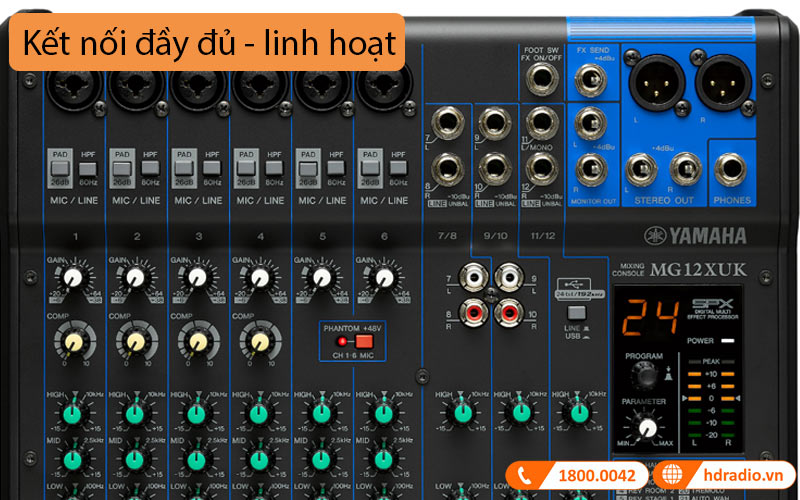Image resolution: width=800 pixels, height=500 pixels.
Task: Click the FX SEND output jack
Action: pos(591,80)
